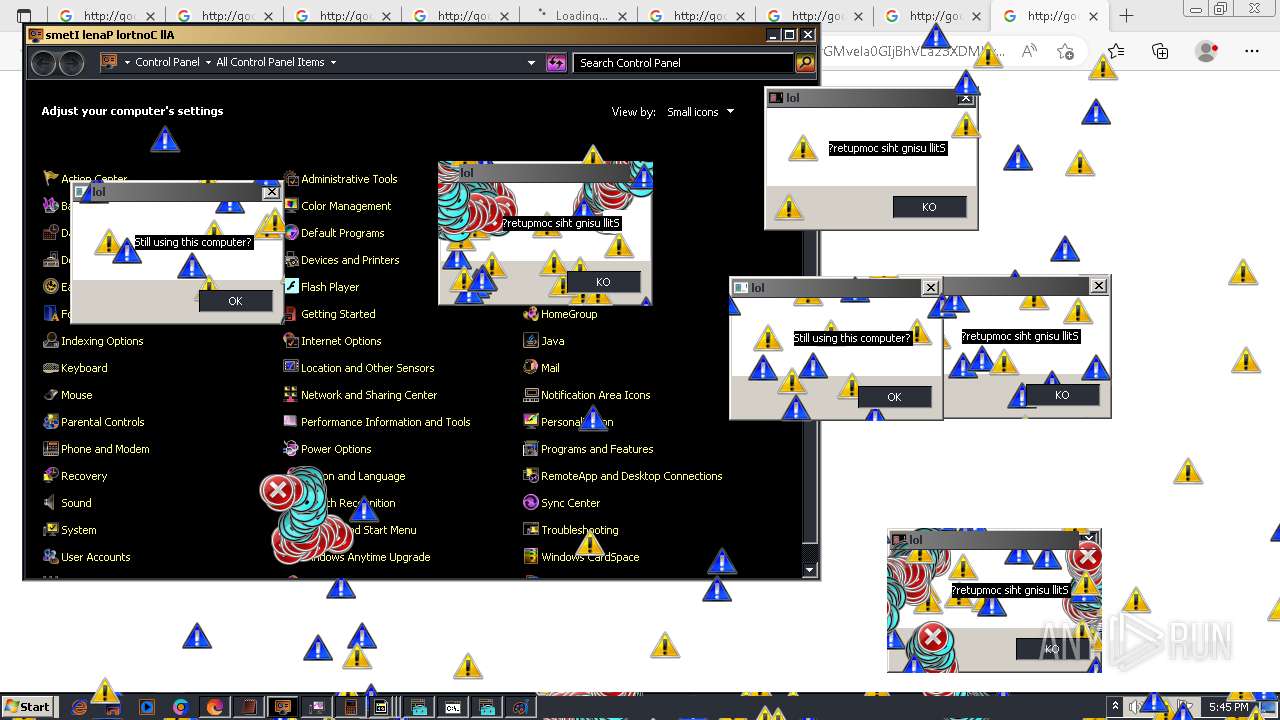Open the Default Programs icon
The height and width of the screenshot is (720, 1280).
click(x=291, y=233)
